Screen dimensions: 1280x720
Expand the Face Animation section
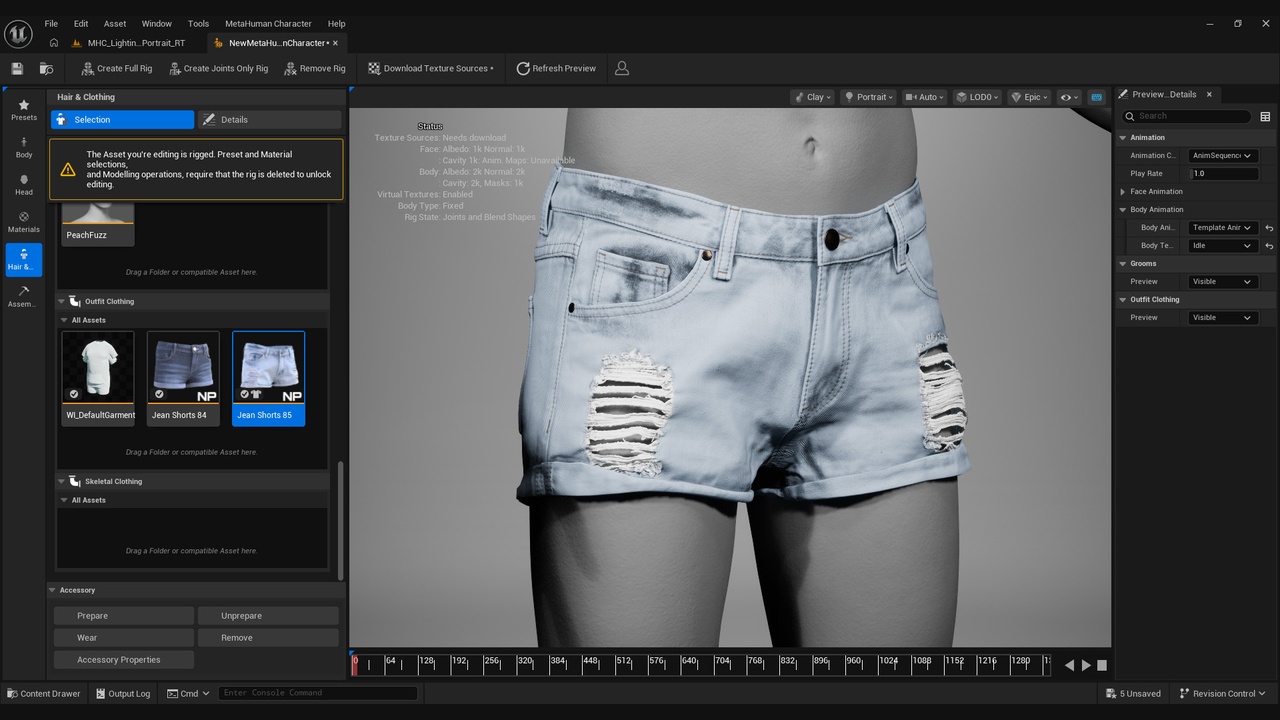(x=1123, y=191)
